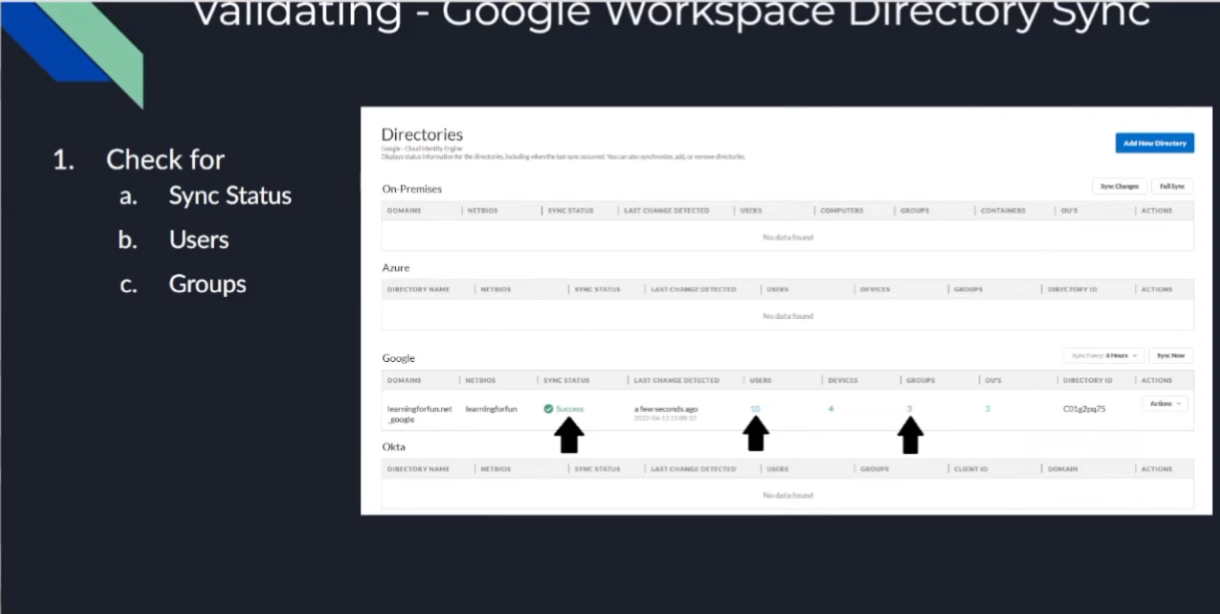
Task: Click the 'Check for' slide text
Action: pos(165,159)
